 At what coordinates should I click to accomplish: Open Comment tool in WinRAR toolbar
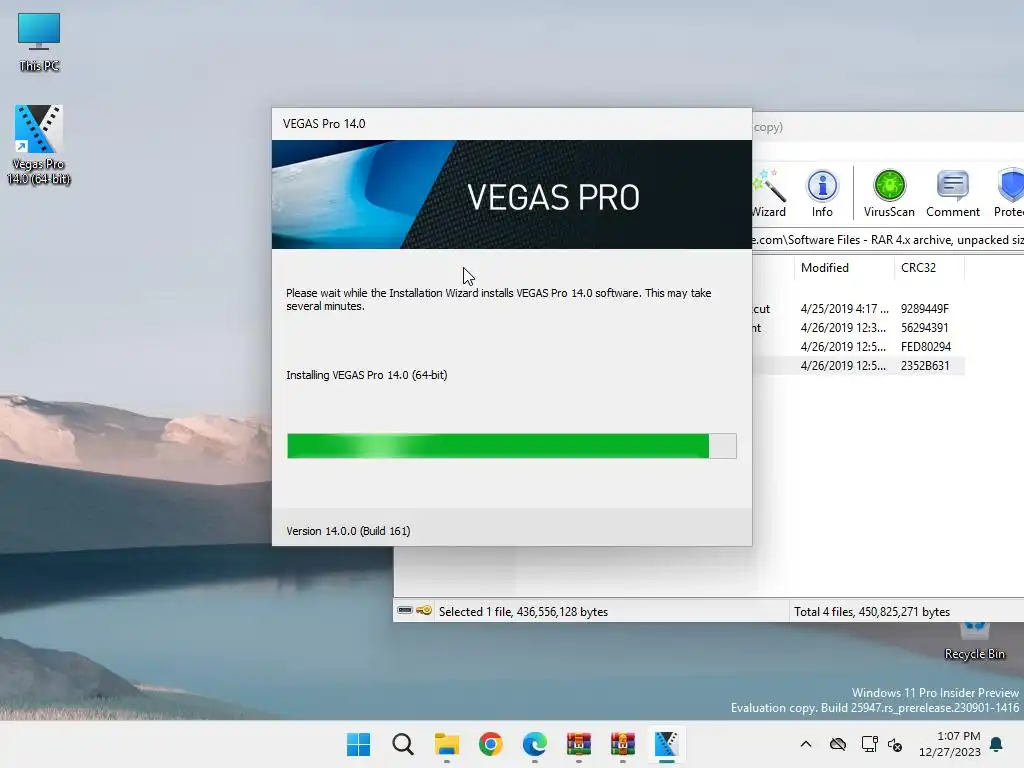[x=953, y=193]
